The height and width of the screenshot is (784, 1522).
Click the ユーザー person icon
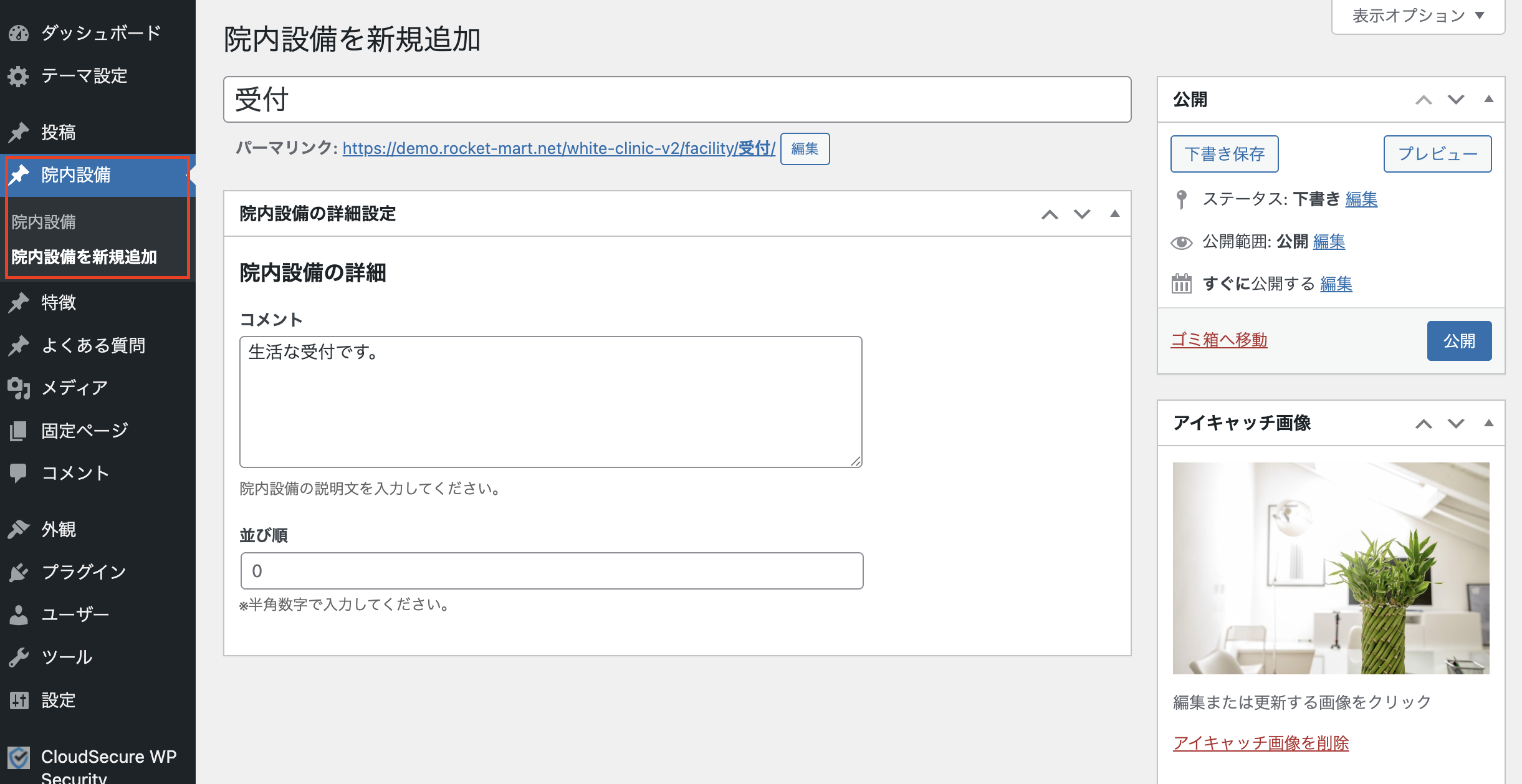click(x=19, y=614)
